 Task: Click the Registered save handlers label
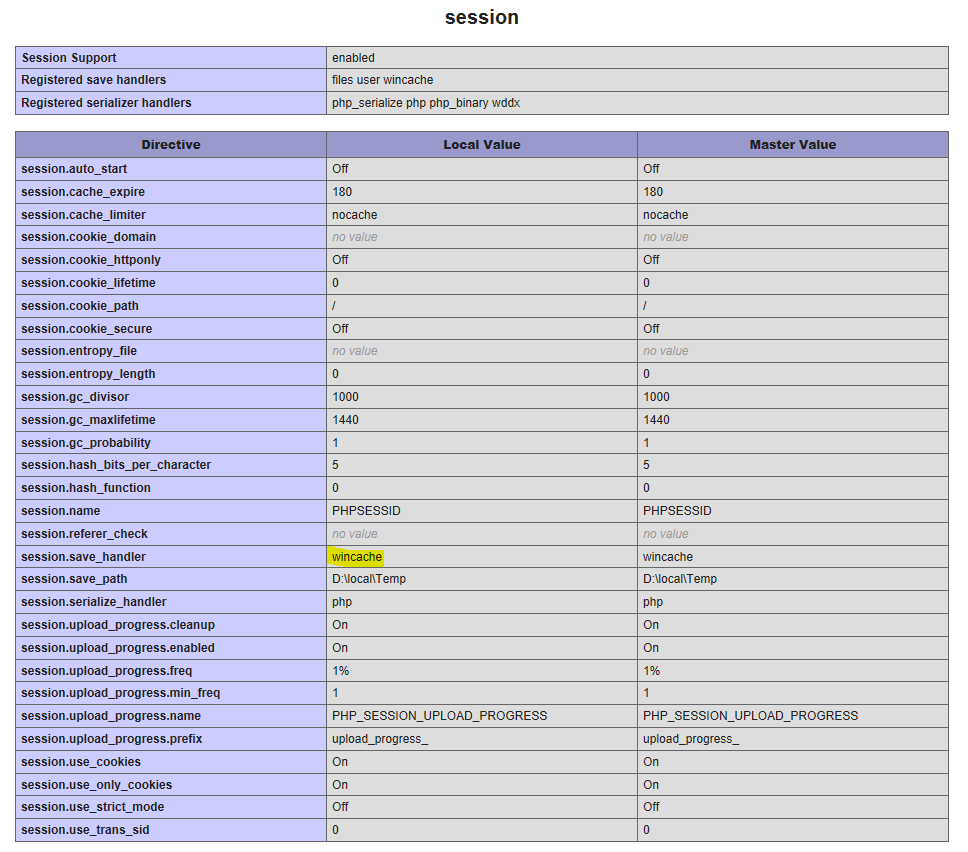pyautogui.click(x=94, y=80)
